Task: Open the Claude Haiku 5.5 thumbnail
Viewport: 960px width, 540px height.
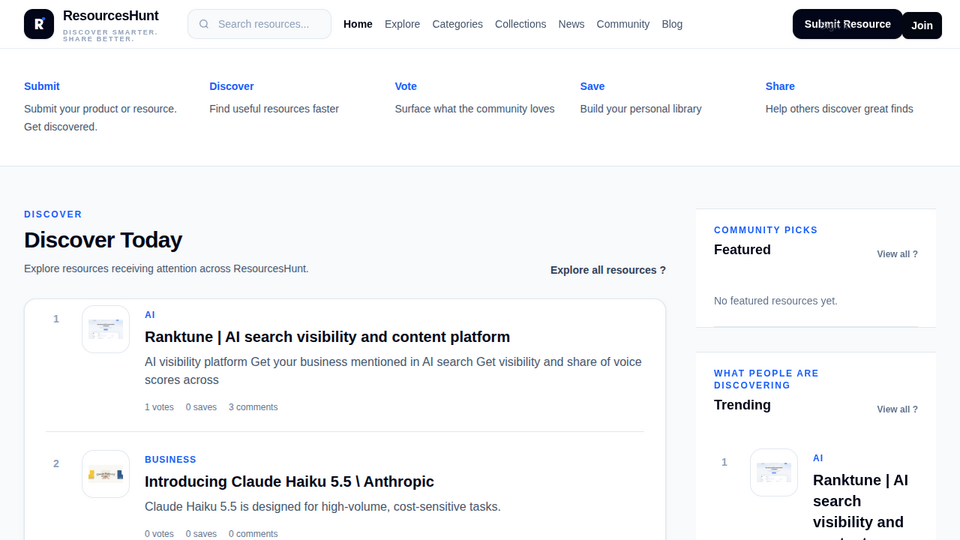Action: (106, 474)
